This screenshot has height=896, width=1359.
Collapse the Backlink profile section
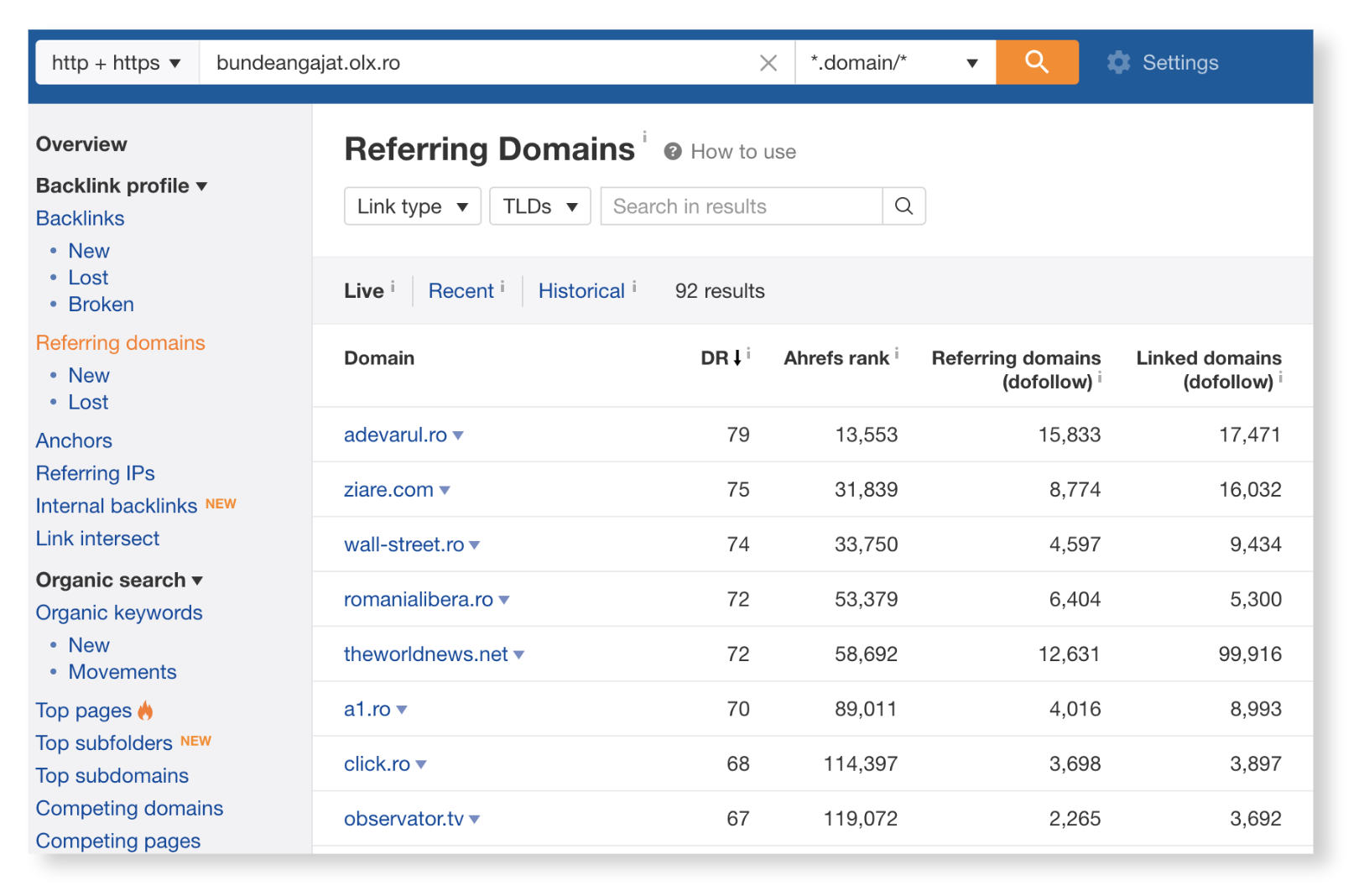pos(201,186)
